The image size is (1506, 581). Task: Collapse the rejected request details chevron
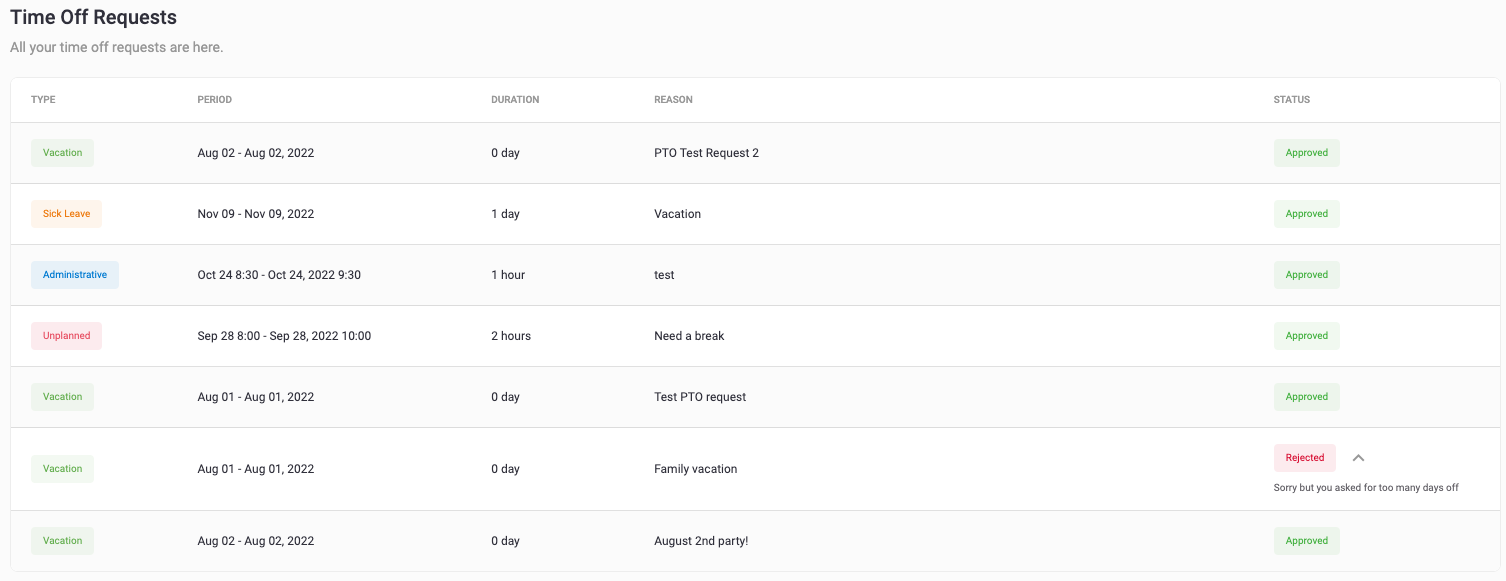click(x=1358, y=458)
